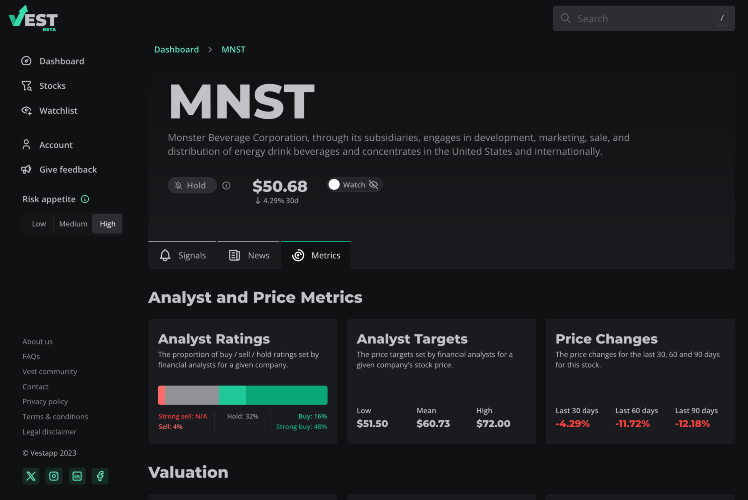The height and width of the screenshot is (500, 748).
Task: Click the info icon next to Hold
Action: click(x=226, y=185)
